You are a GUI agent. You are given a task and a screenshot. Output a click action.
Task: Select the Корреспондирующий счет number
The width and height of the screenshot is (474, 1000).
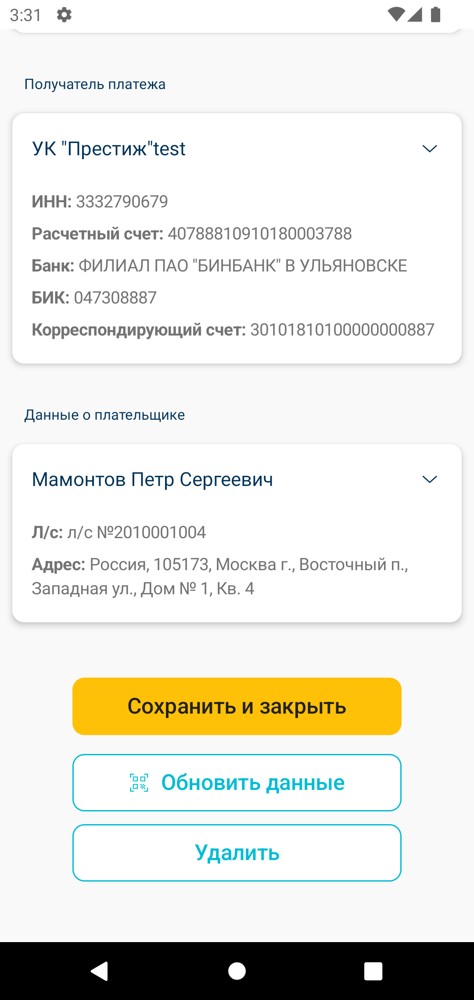[x=342, y=330]
